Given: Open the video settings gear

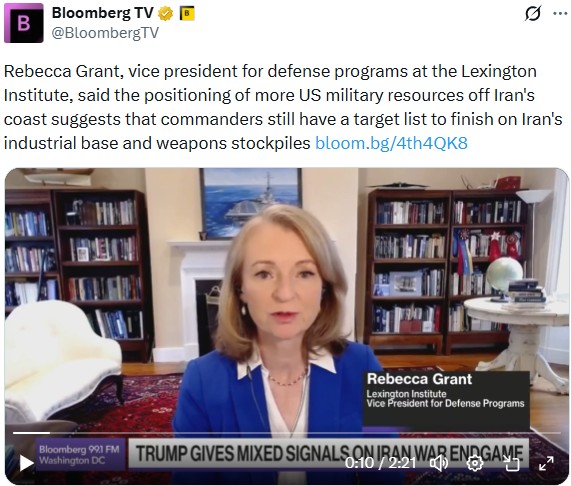Looking at the screenshot, I should coord(474,463).
